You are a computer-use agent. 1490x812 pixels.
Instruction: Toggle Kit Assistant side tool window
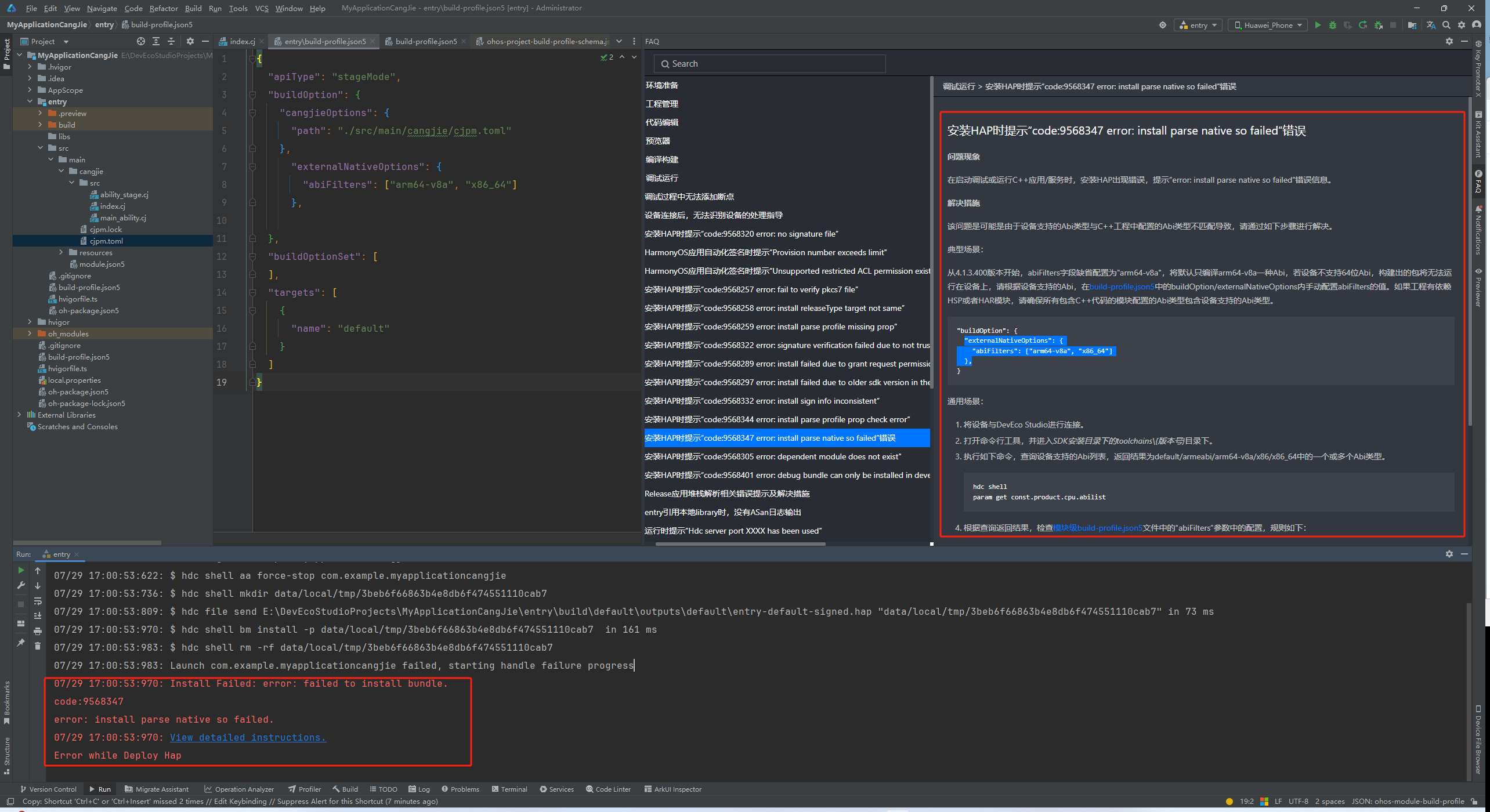(1478, 135)
